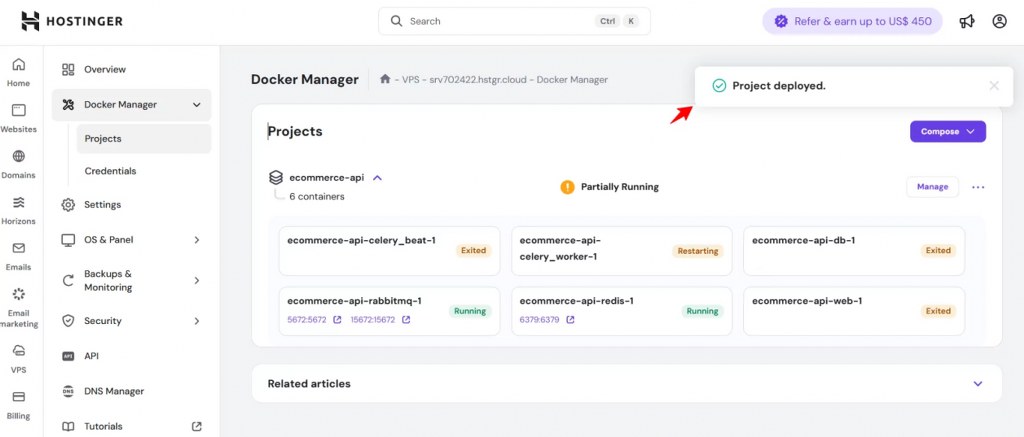Viewport: 1024px width, 437px height.
Task: Select ecommerce-api-db-1 container card
Action: point(854,251)
